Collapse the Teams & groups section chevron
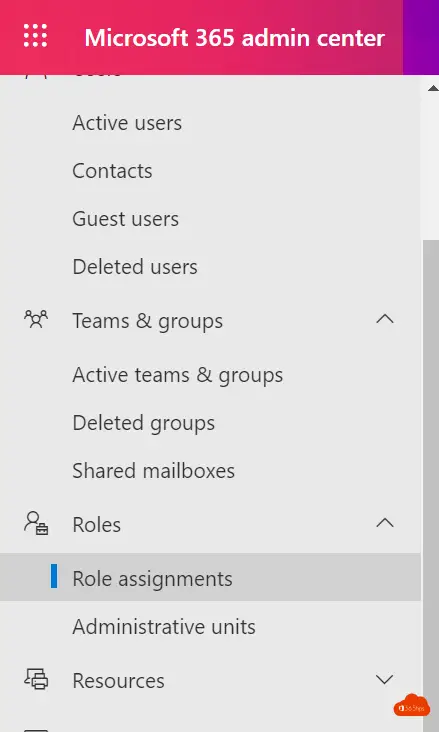 pos(385,319)
